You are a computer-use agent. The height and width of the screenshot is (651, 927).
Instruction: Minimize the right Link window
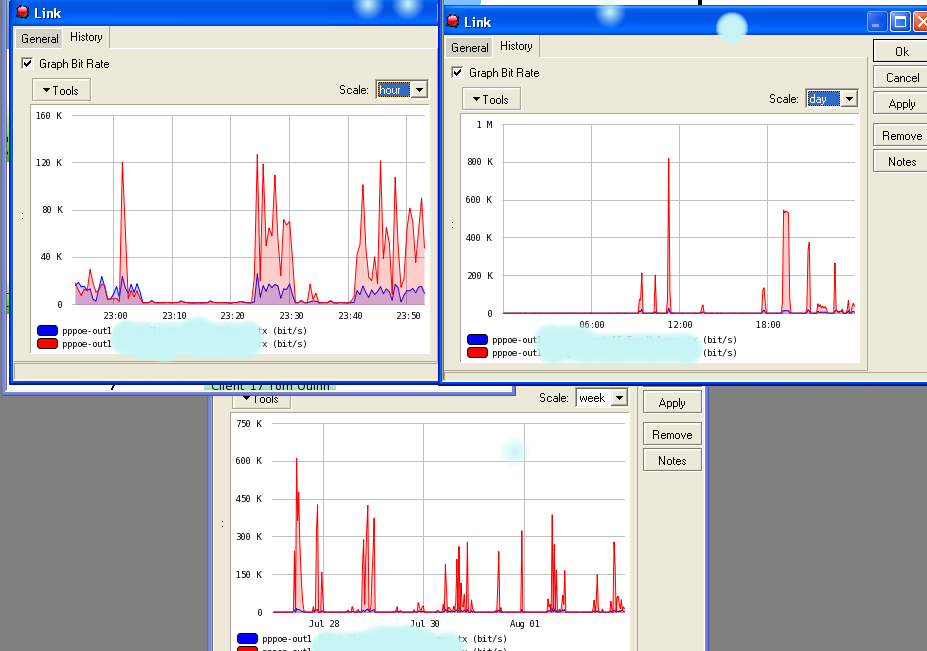(x=877, y=20)
